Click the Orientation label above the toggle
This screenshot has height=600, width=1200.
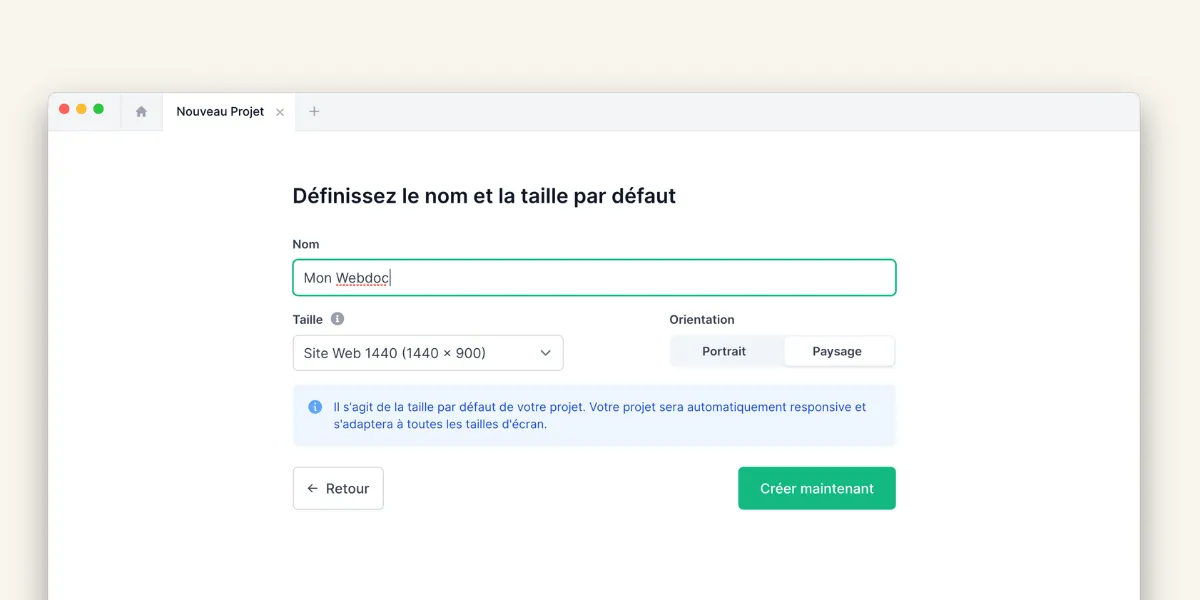(x=702, y=318)
